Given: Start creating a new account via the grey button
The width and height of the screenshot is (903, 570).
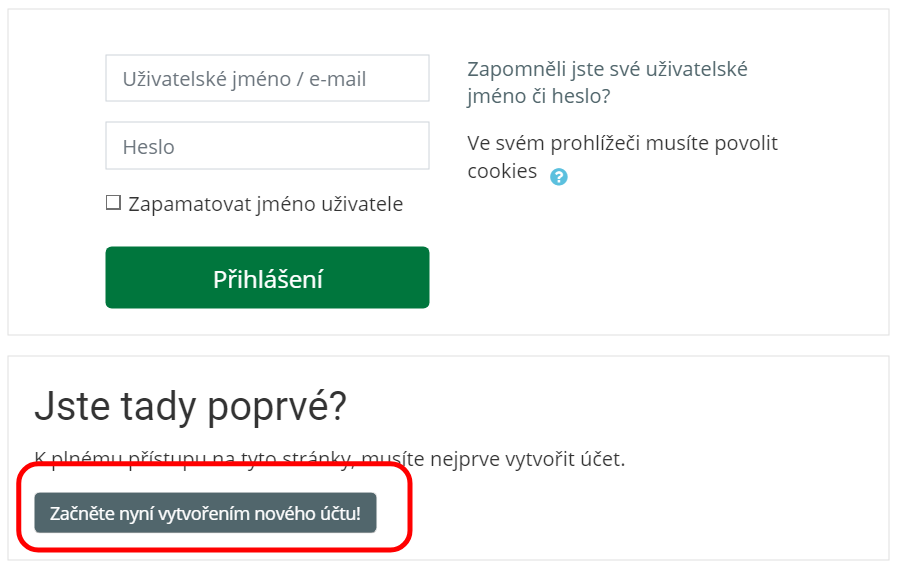Looking at the screenshot, I should pos(205,513).
